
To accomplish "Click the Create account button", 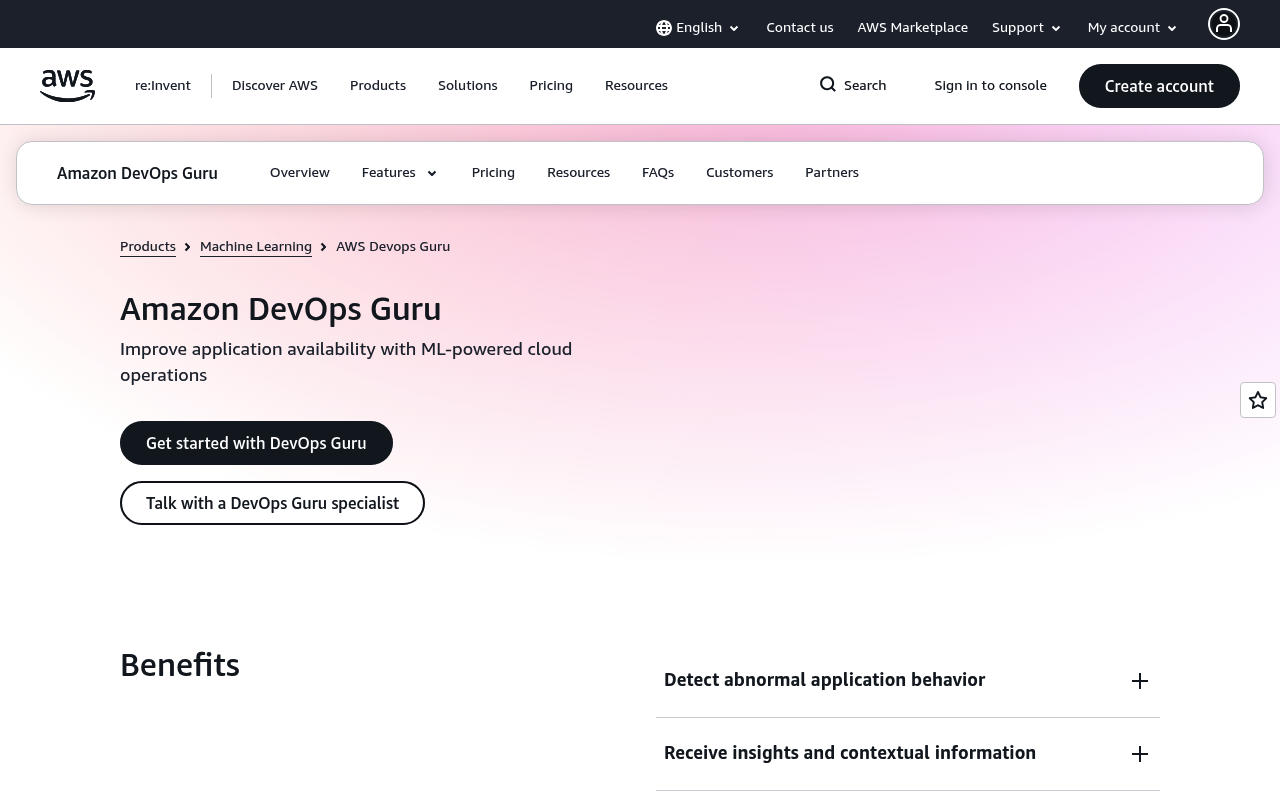I will click(x=1159, y=86).
